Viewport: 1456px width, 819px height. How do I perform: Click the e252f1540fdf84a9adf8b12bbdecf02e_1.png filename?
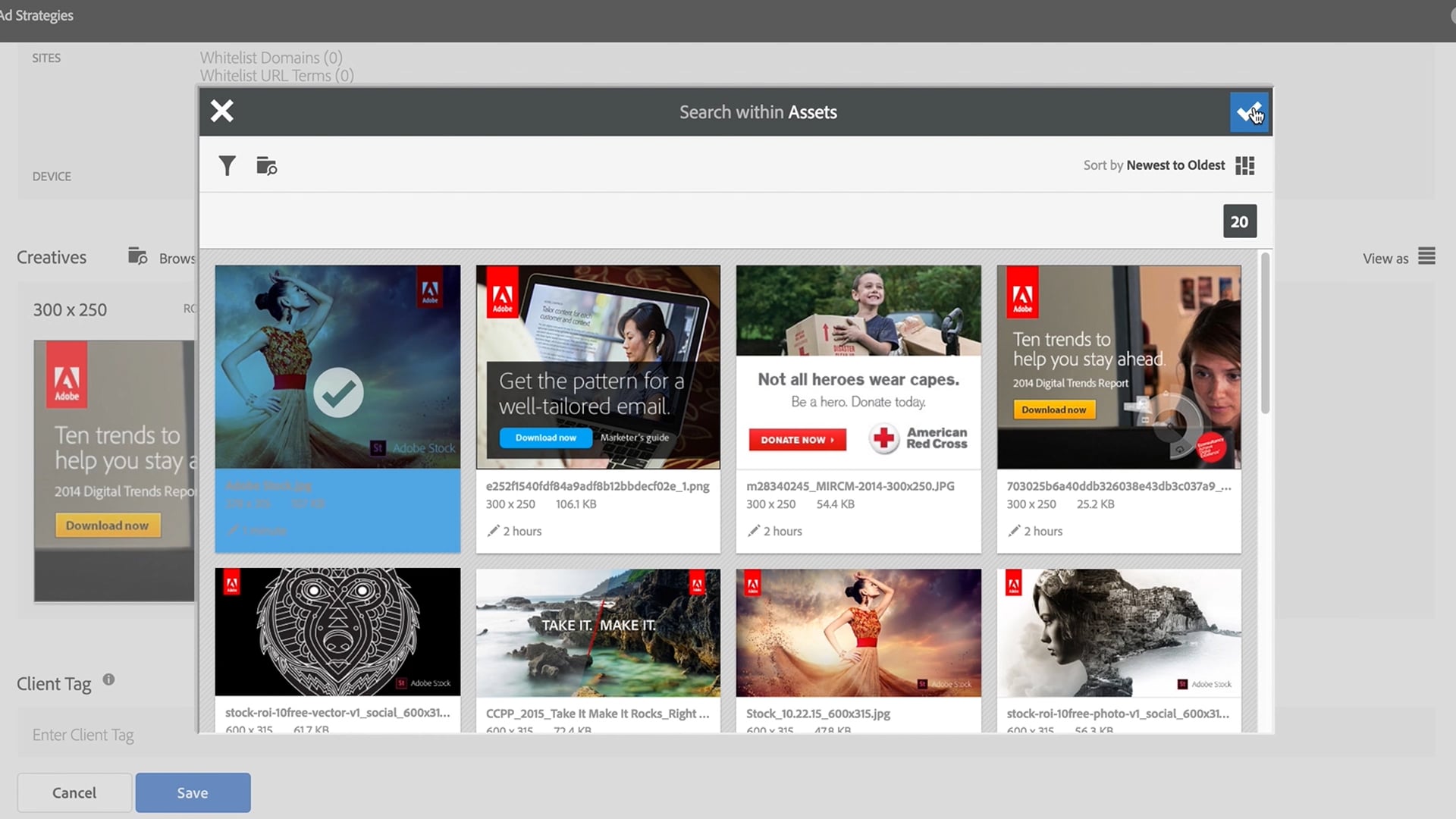pyautogui.click(x=598, y=486)
